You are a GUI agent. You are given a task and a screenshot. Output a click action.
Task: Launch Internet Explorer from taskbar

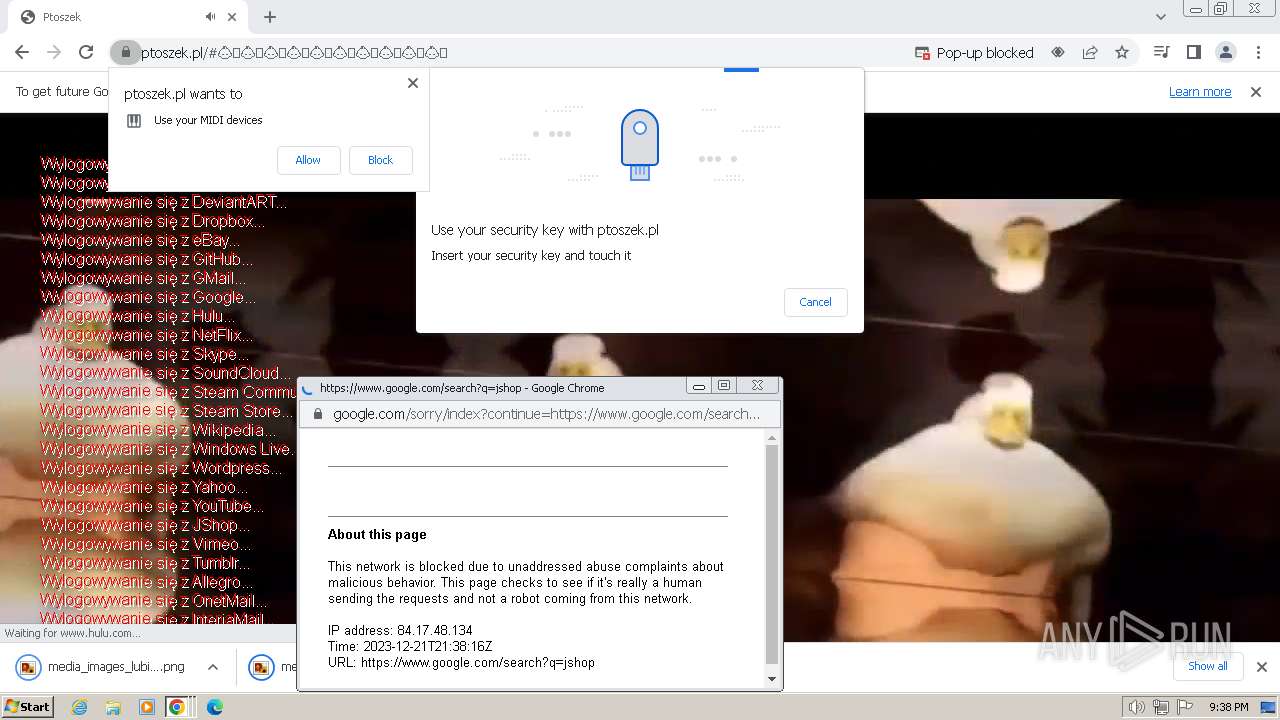(80, 707)
